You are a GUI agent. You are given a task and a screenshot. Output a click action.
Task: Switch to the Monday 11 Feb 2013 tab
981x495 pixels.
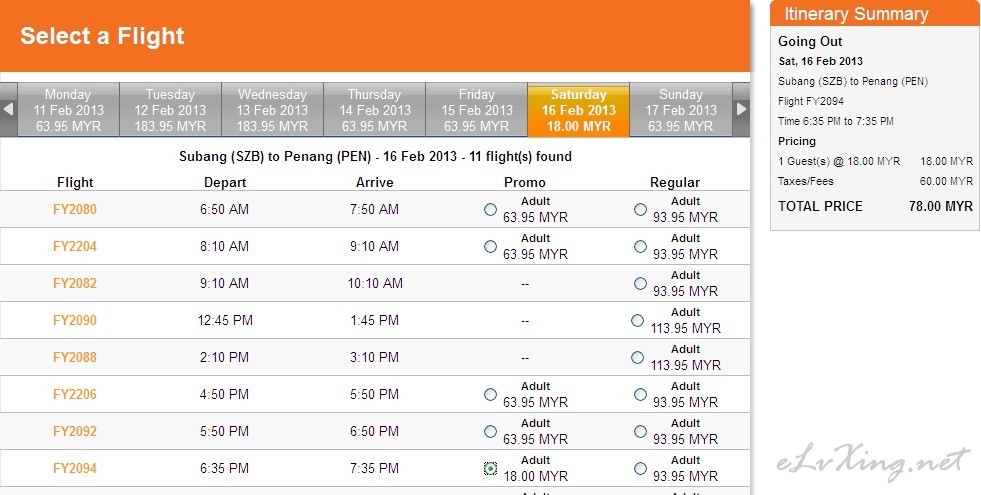coord(68,110)
